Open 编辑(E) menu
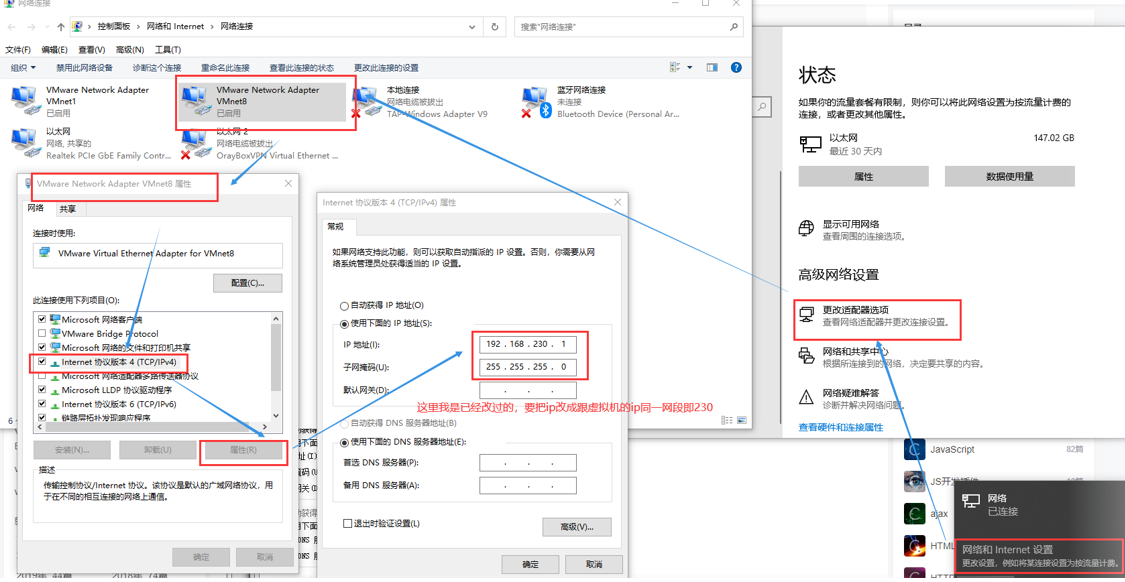Screen dimensions: 1125x582 click(x=55, y=50)
